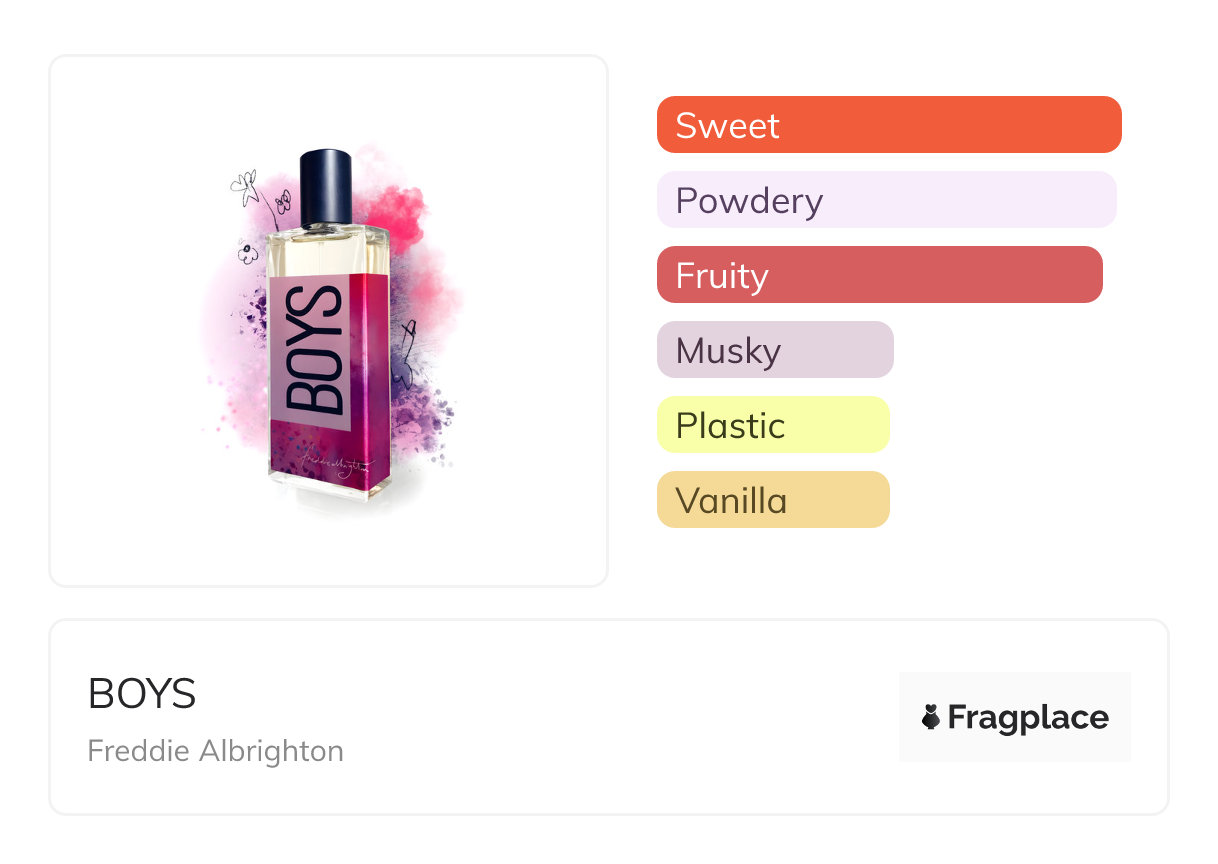Click the yellow Plastic accord bar
This screenshot has width=1218, height=864.
tap(772, 425)
